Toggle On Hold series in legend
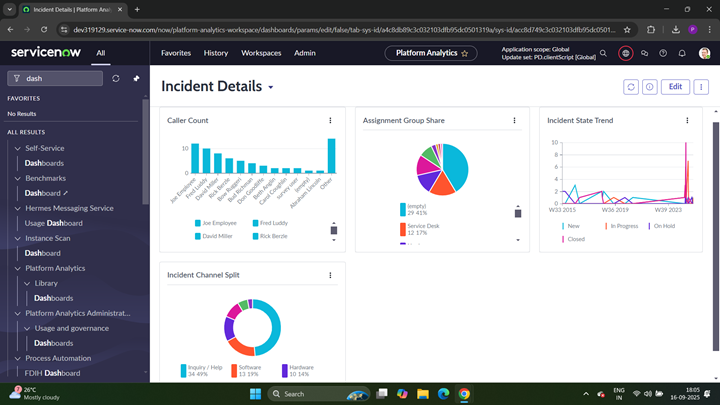The width and height of the screenshot is (720, 405). [x=662, y=226]
